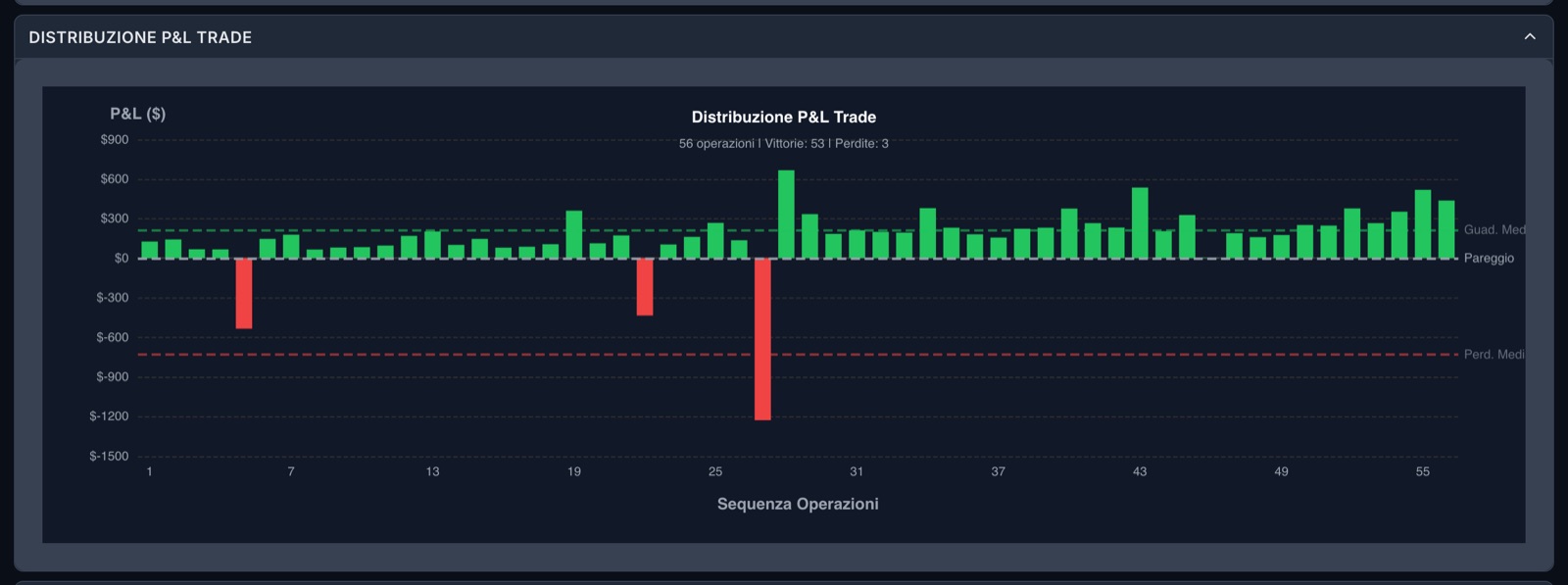The width and height of the screenshot is (1568, 585).
Task: Click the 'Perd. Medi' average loss line label
Action: pos(1494,354)
